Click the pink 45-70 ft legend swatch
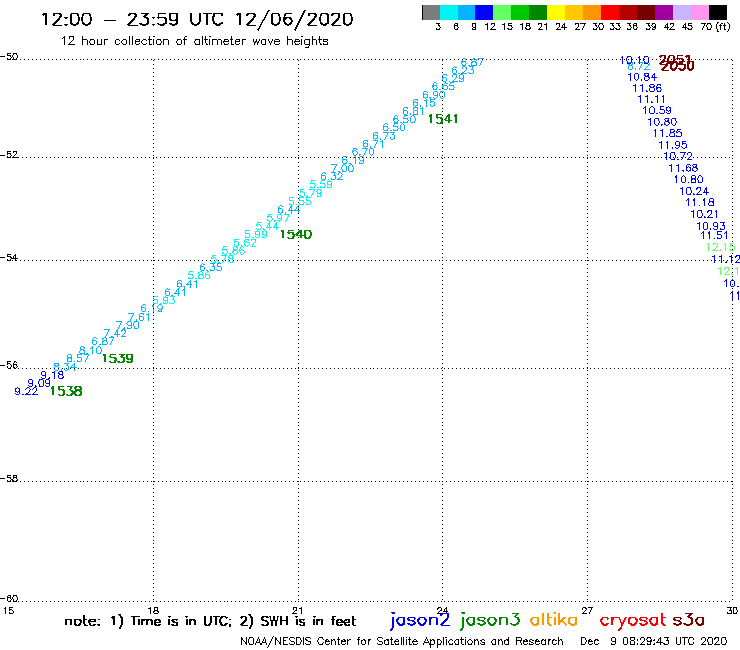 pos(699,12)
